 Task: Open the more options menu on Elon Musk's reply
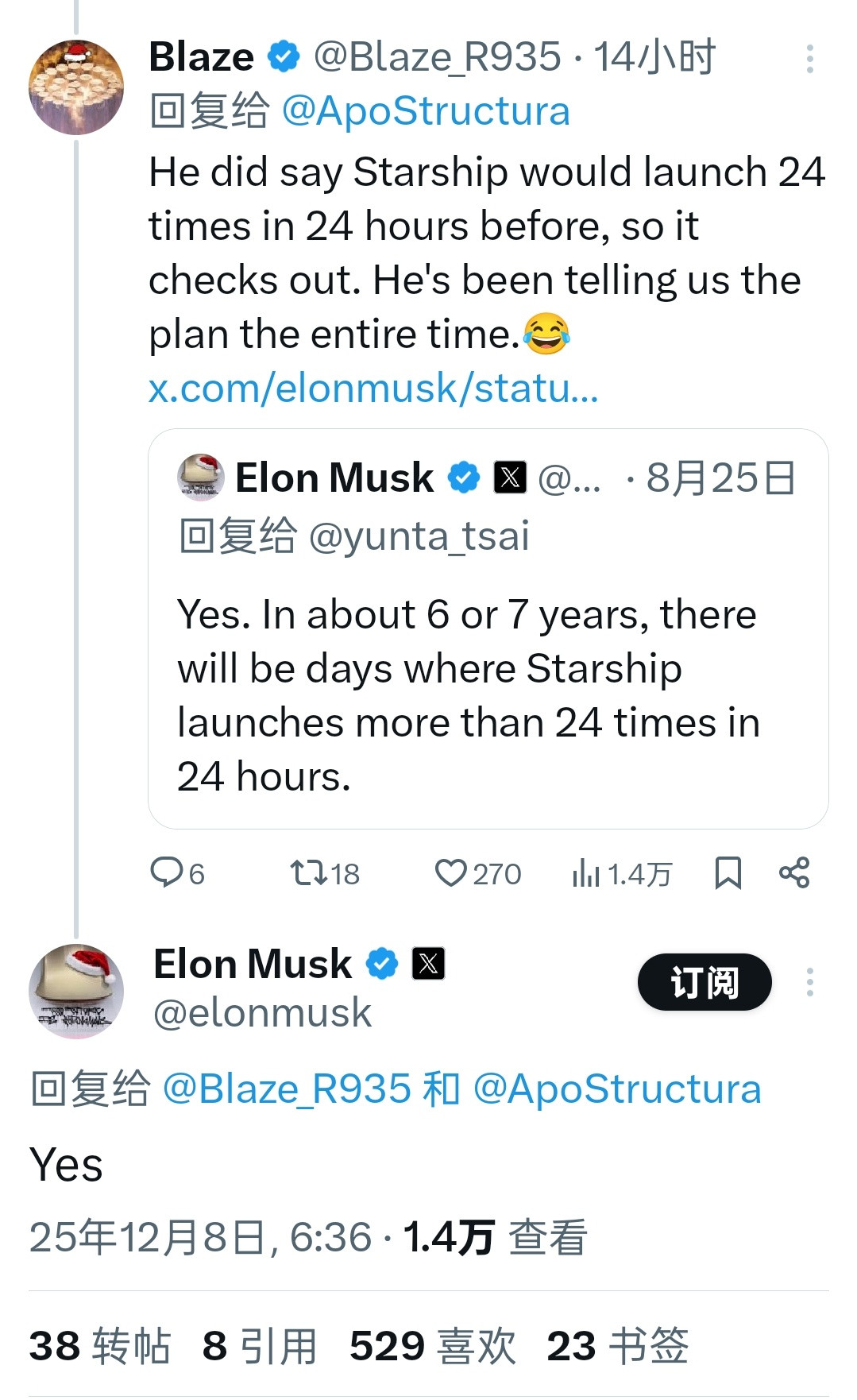point(811,983)
